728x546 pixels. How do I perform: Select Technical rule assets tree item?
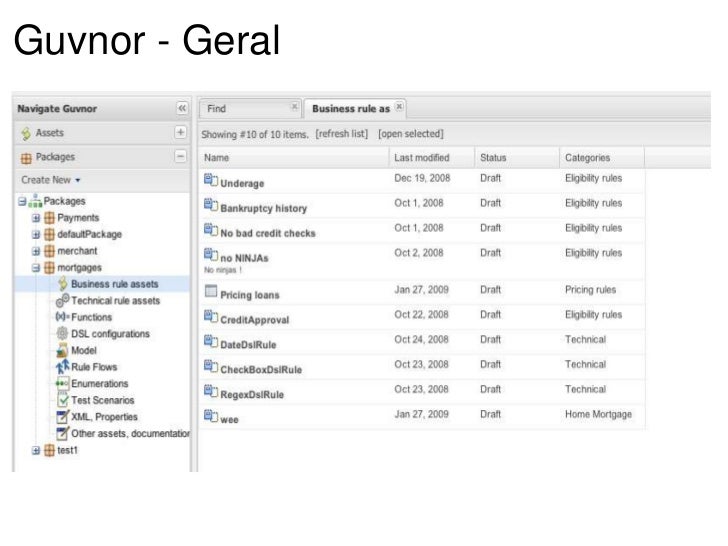[115, 300]
